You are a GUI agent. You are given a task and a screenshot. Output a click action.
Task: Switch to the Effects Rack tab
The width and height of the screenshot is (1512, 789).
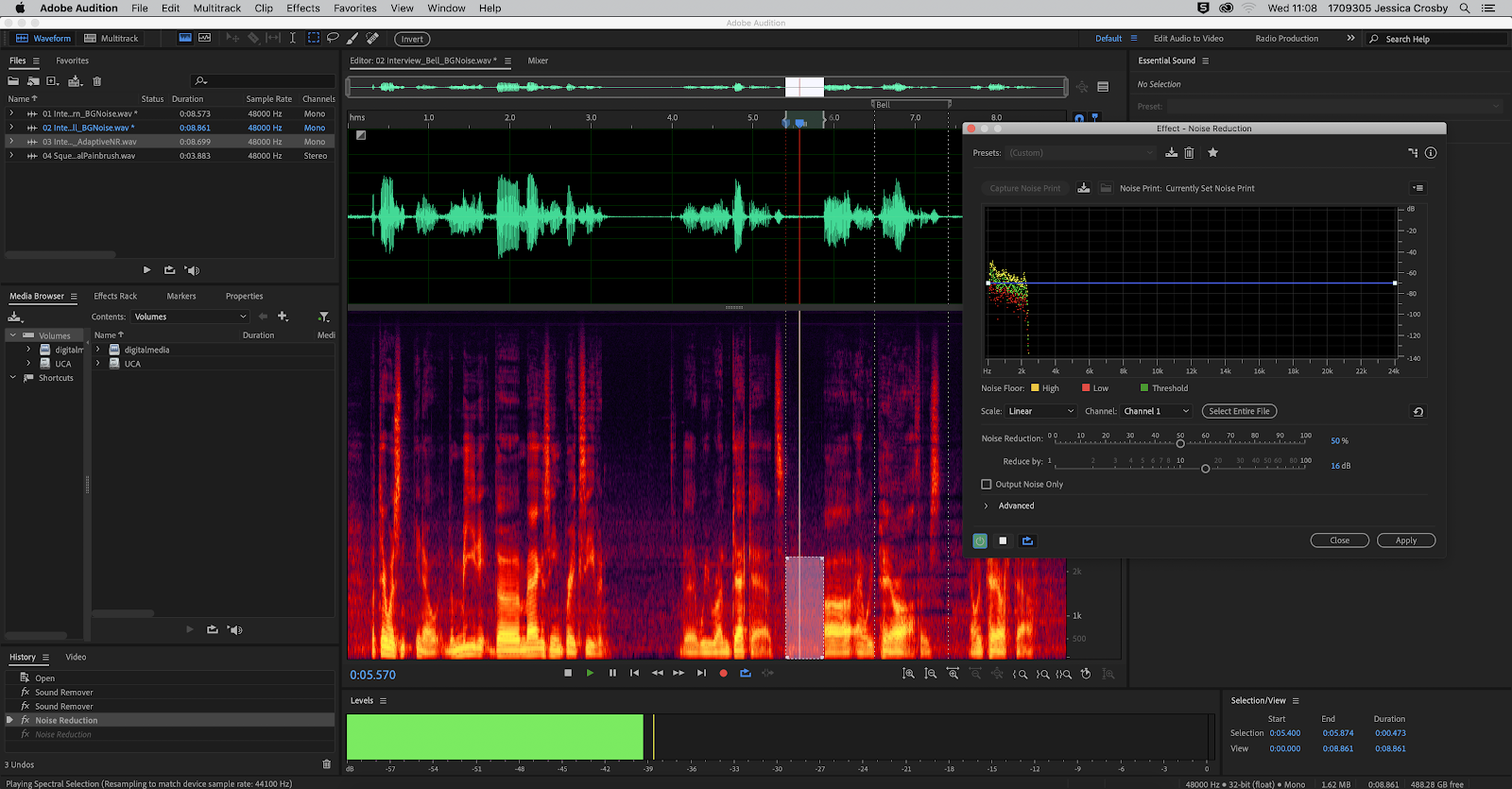pos(115,296)
